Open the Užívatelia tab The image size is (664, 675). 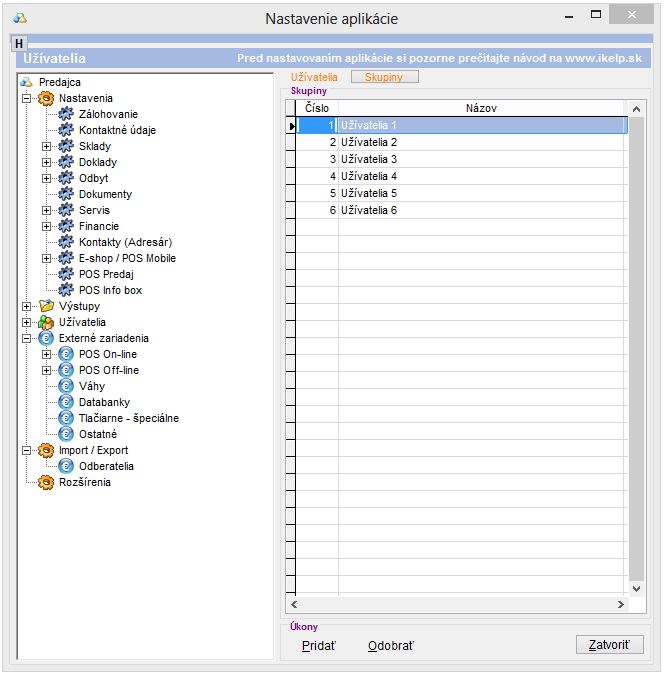pyautogui.click(x=314, y=77)
